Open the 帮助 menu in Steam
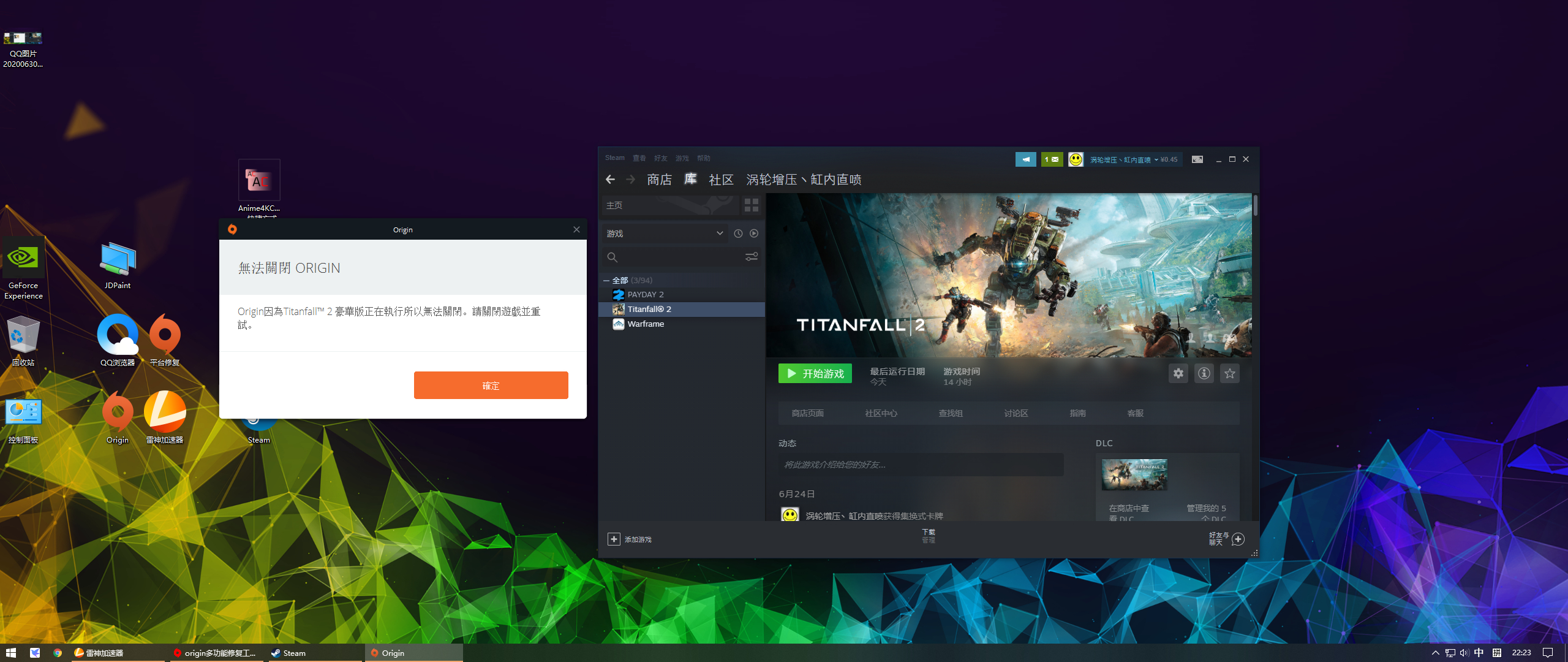The image size is (1568, 662). 704,158
